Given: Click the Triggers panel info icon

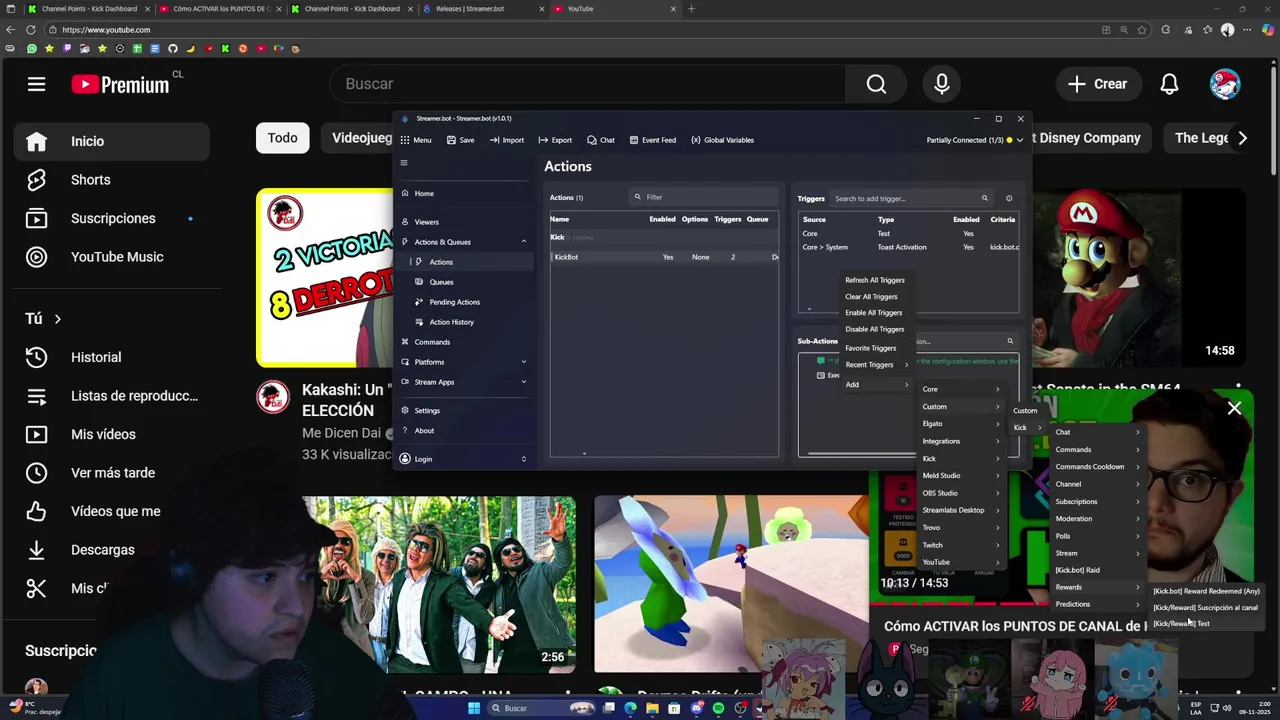Looking at the screenshot, I should (x=1009, y=198).
